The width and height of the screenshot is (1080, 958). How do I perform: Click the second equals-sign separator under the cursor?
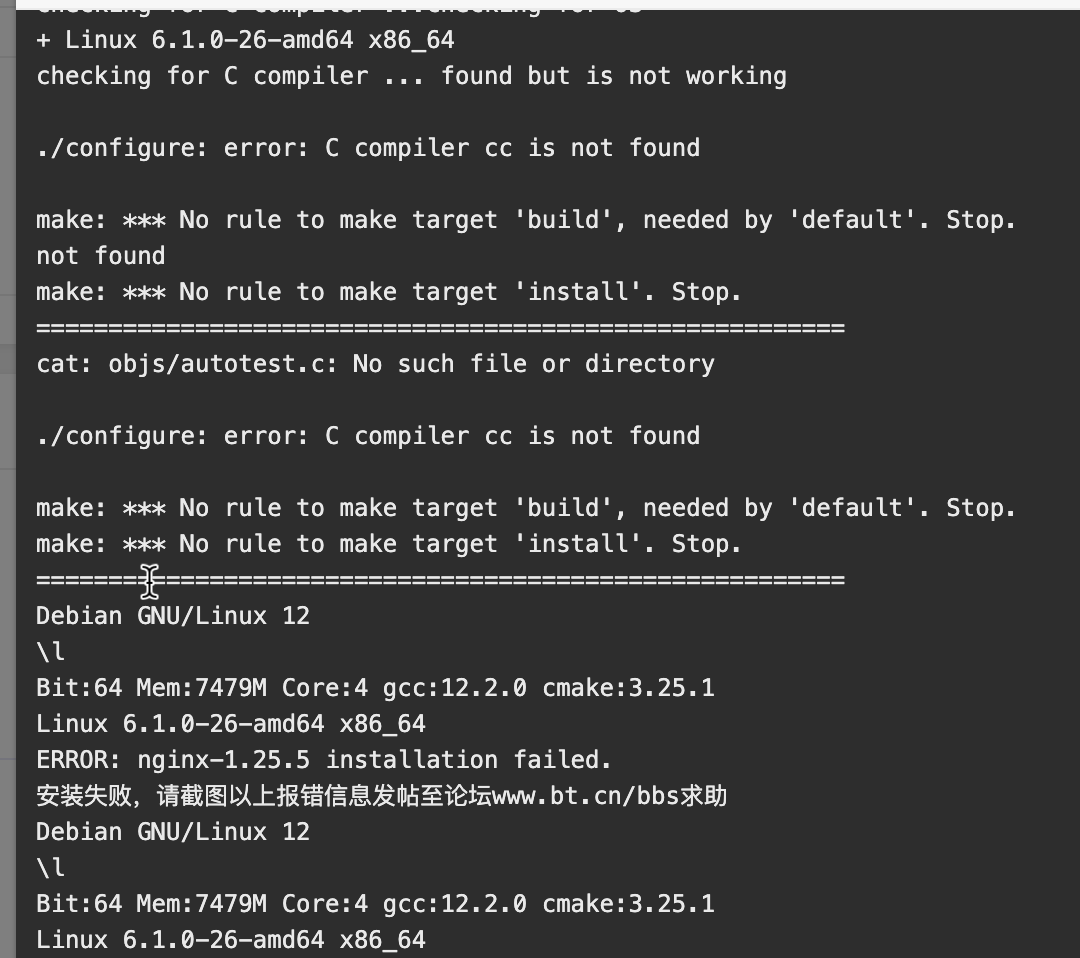440,580
